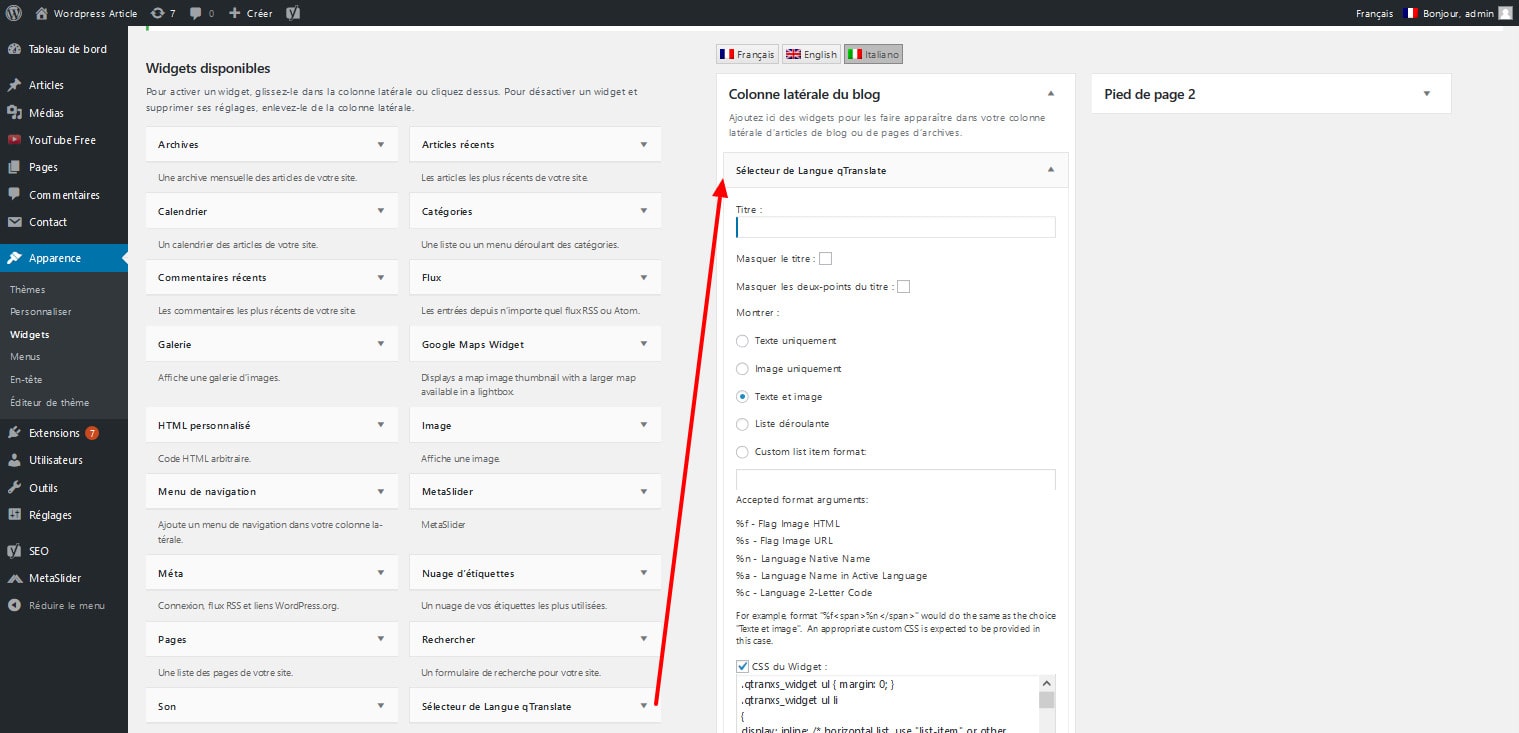
Task: Click the Médias icon in sidebar
Action: [14, 113]
